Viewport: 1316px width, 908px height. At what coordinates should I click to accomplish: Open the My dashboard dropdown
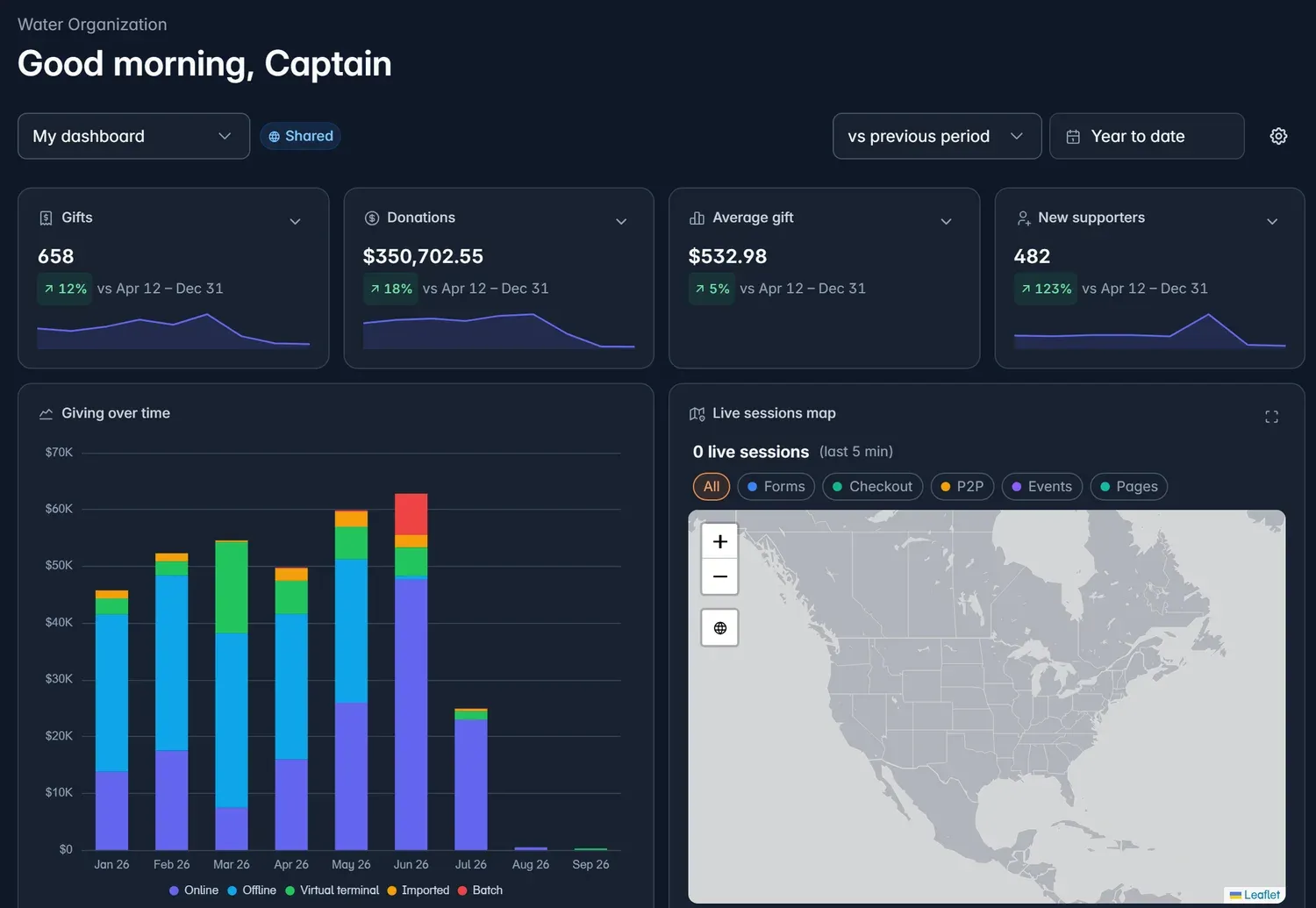pos(133,136)
